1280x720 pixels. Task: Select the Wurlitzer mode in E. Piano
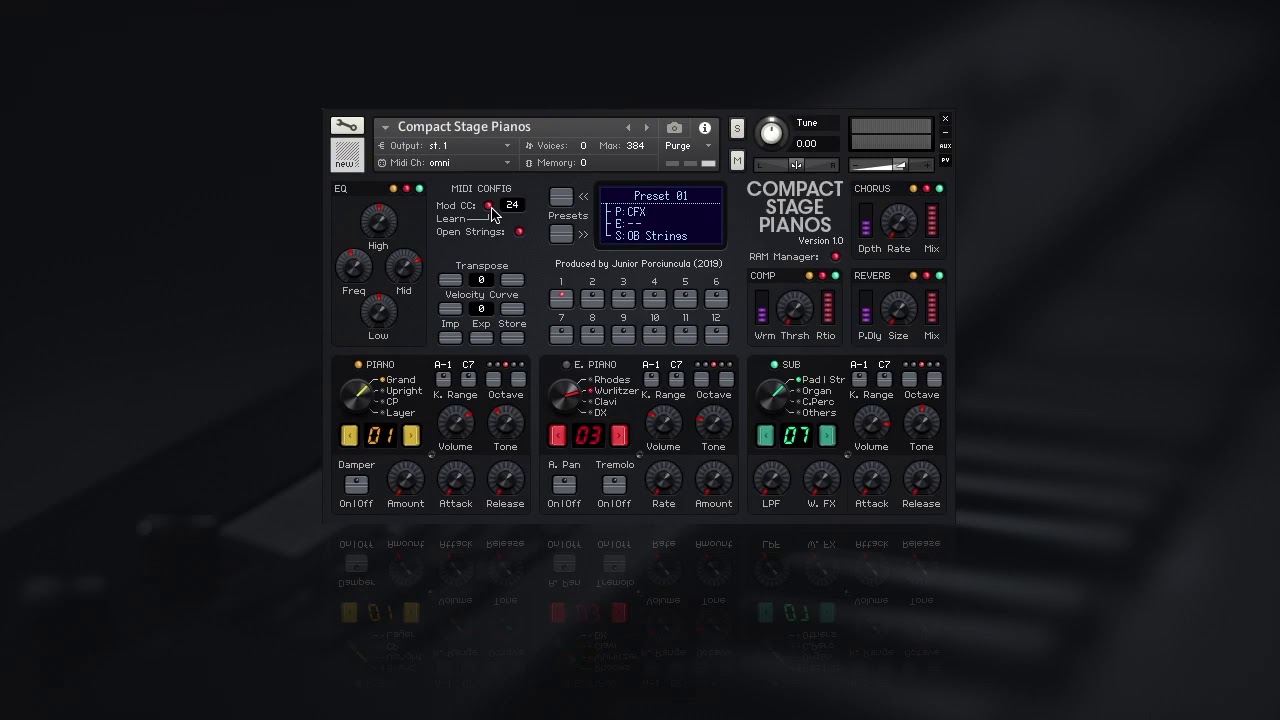click(x=602, y=391)
